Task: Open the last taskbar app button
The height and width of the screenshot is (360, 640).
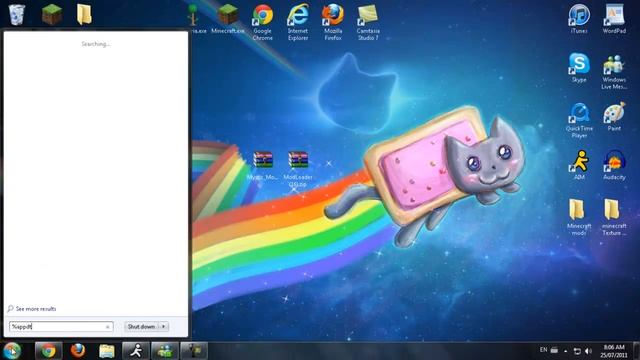Action: click(x=194, y=351)
